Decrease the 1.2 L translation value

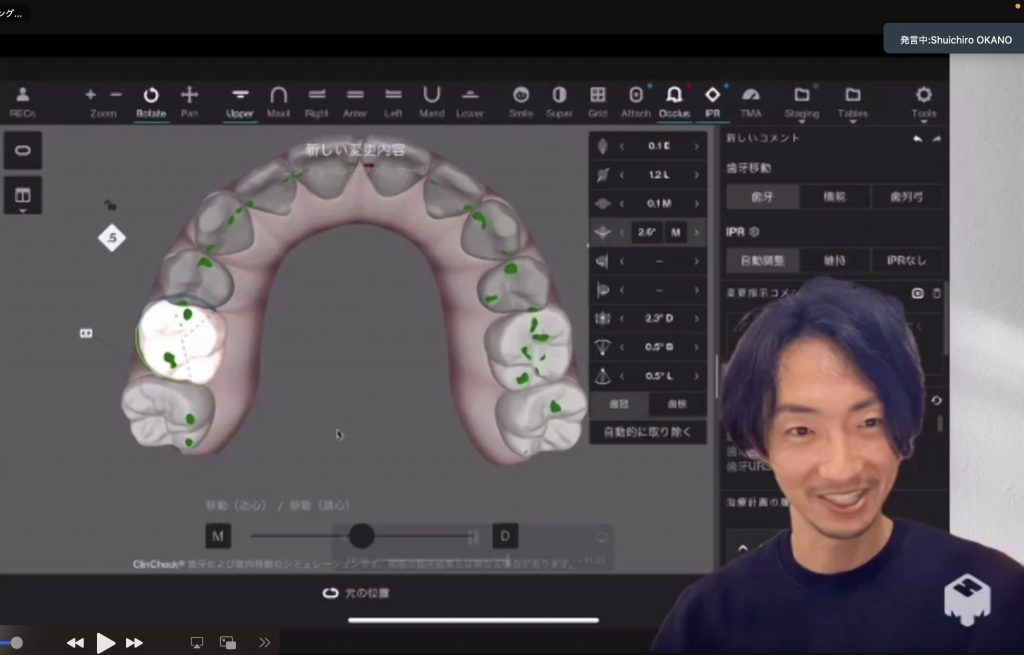click(622, 175)
